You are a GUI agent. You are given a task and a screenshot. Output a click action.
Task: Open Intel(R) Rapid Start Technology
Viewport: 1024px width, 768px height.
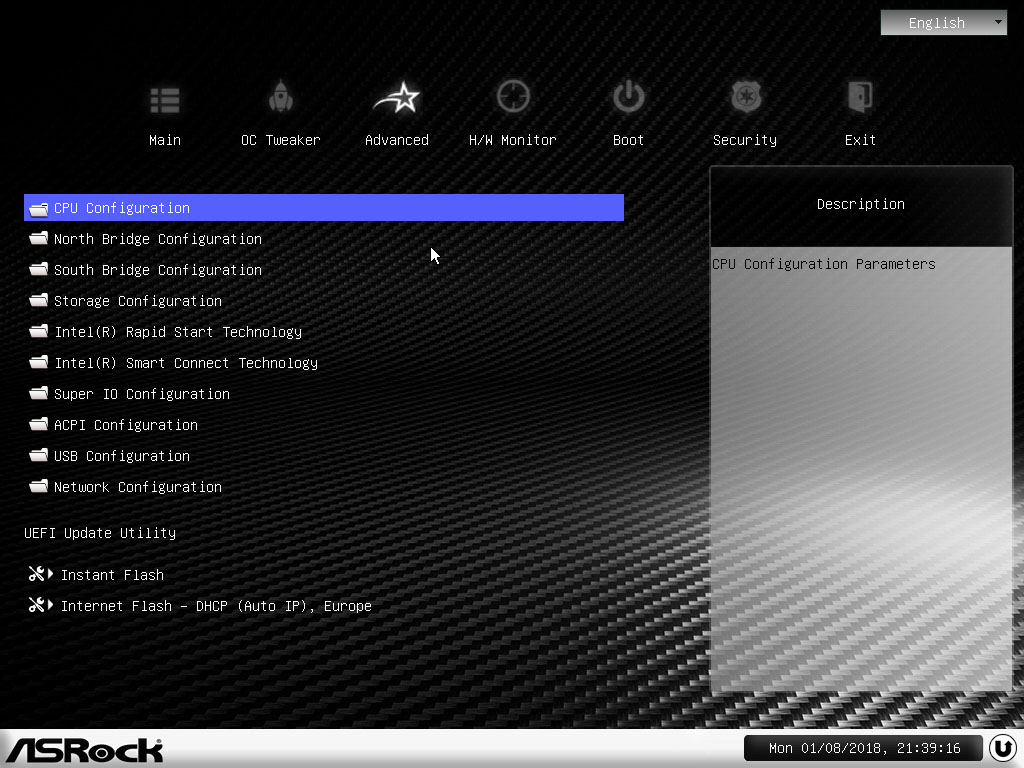tap(178, 332)
